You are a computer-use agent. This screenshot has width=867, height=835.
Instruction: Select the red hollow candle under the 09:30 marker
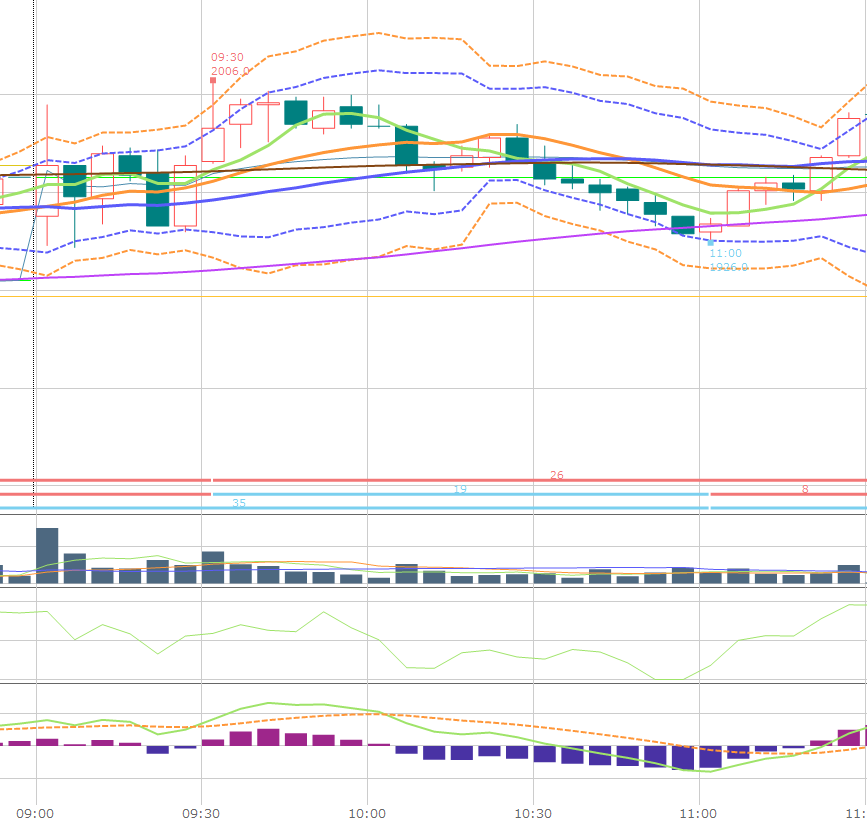(213, 145)
